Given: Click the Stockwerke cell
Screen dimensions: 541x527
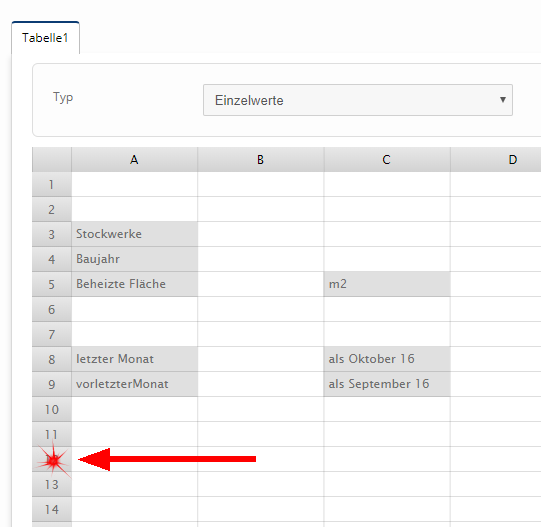Looking at the screenshot, I should [x=135, y=234].
